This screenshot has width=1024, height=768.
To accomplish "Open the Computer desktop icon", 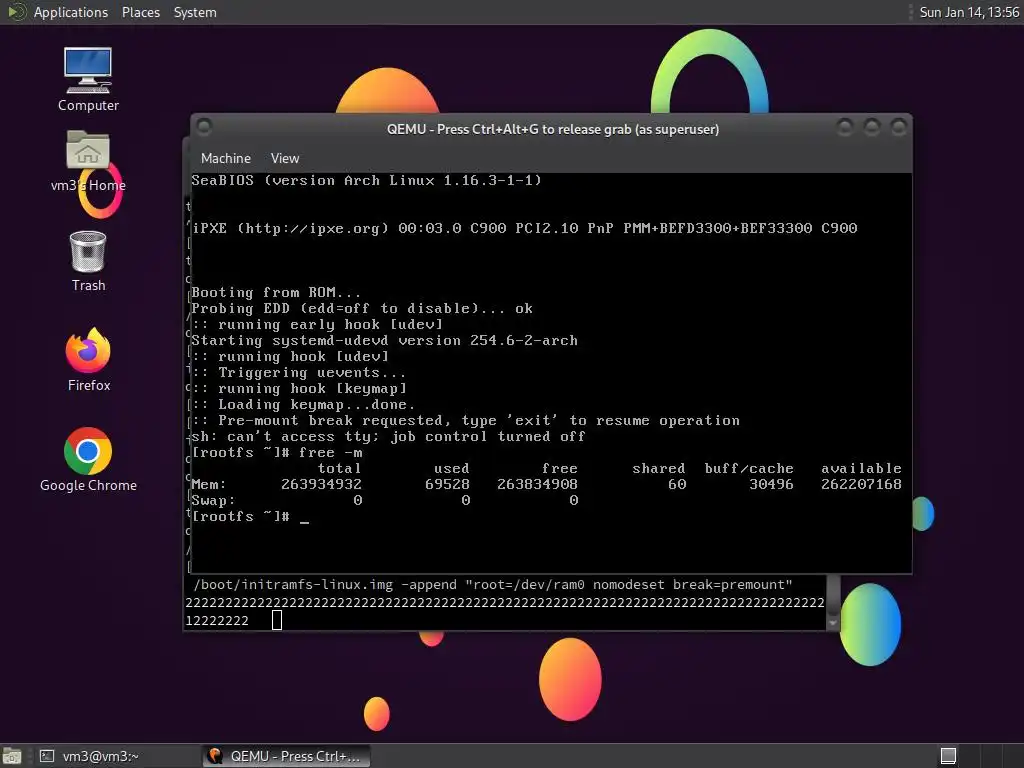I will pyautogui.click(x=88, y=80).
